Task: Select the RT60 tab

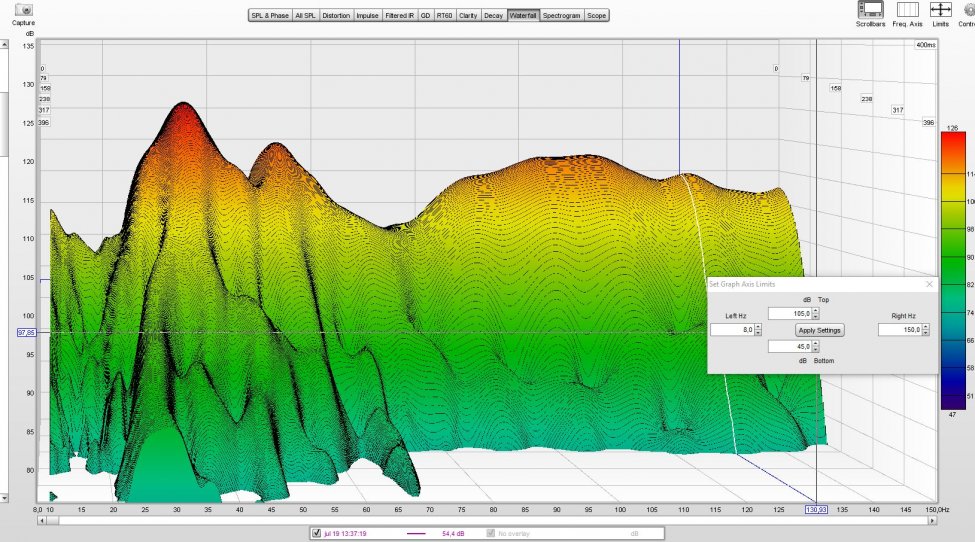Action: (446, 16)
